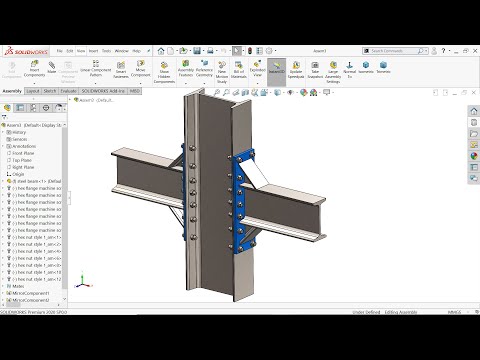Click Update Speedpak
Viewport: 480px width, 360px height.
[x=296, y=69]
